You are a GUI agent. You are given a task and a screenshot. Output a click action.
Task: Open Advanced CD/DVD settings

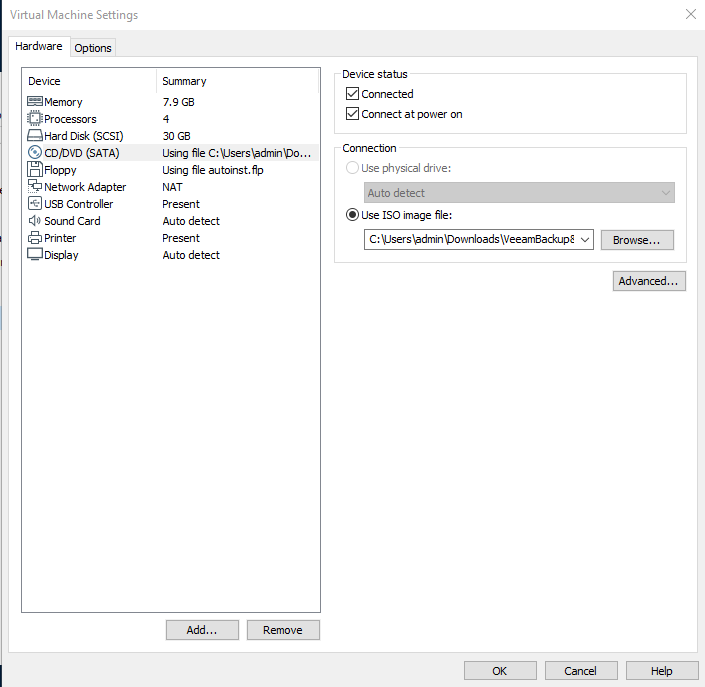pyautogui.click(x=649, y=281)
